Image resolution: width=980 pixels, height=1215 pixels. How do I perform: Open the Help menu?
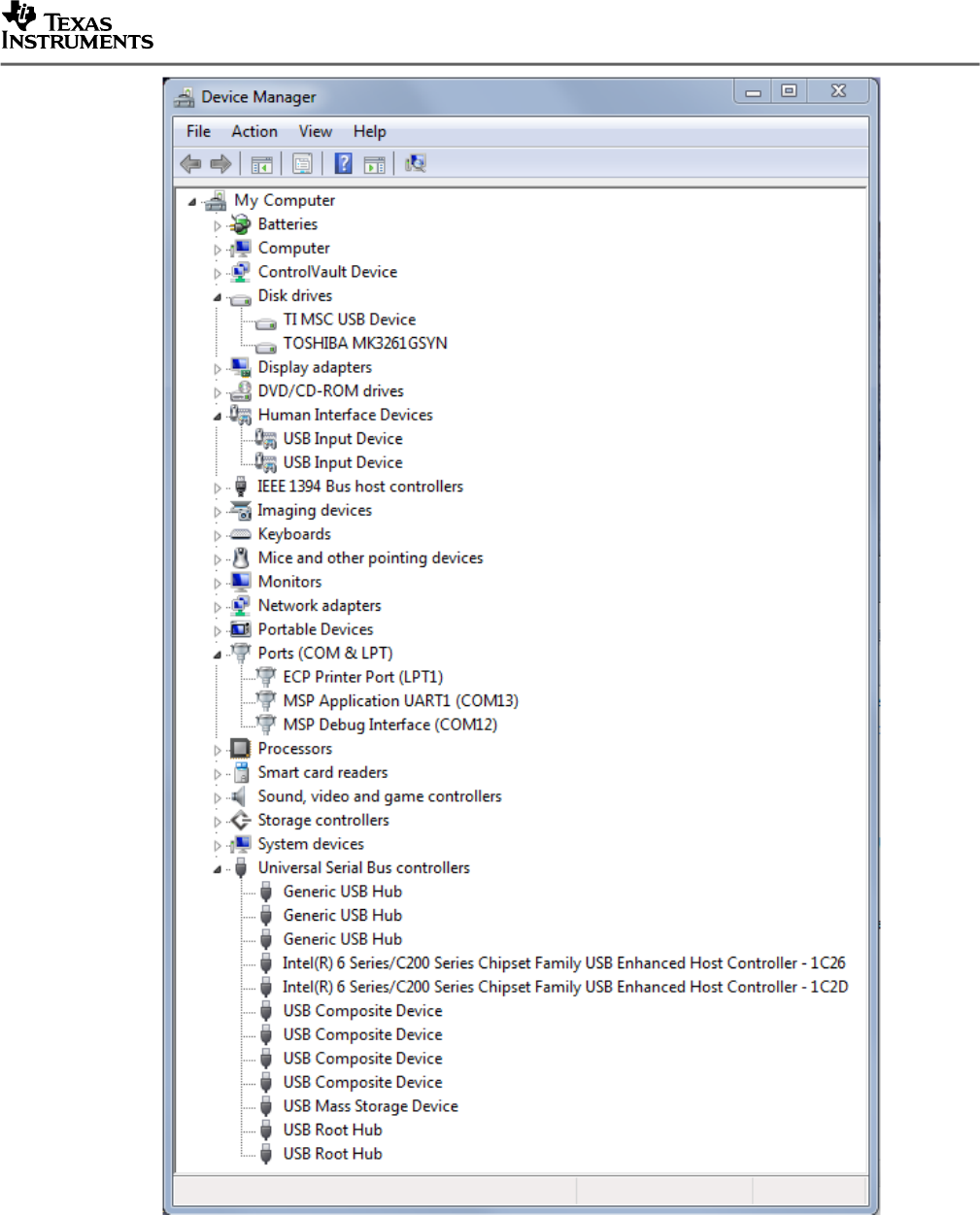pos(369,131)
